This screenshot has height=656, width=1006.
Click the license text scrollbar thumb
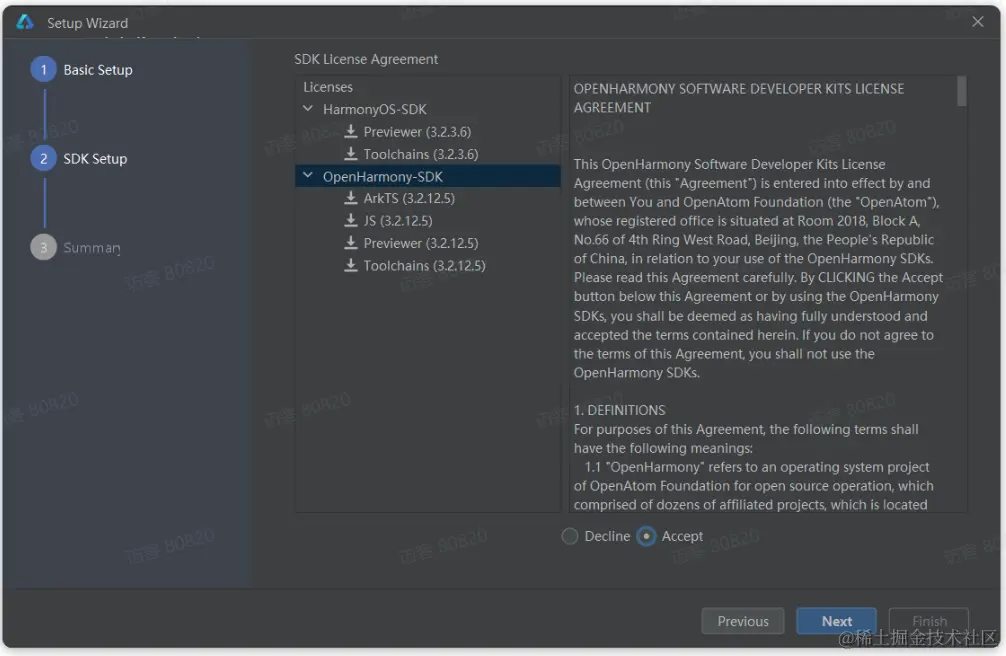(961, 91)
